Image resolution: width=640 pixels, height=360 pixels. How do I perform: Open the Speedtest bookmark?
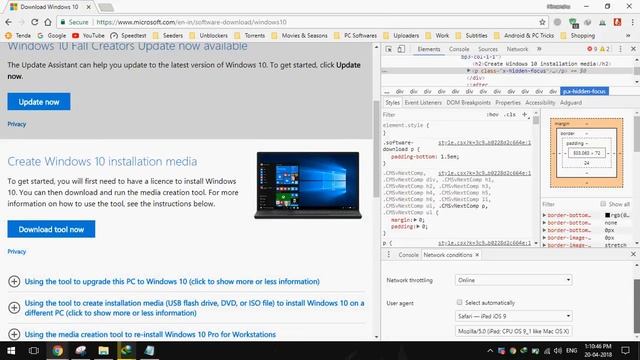[x=128, y=36]
